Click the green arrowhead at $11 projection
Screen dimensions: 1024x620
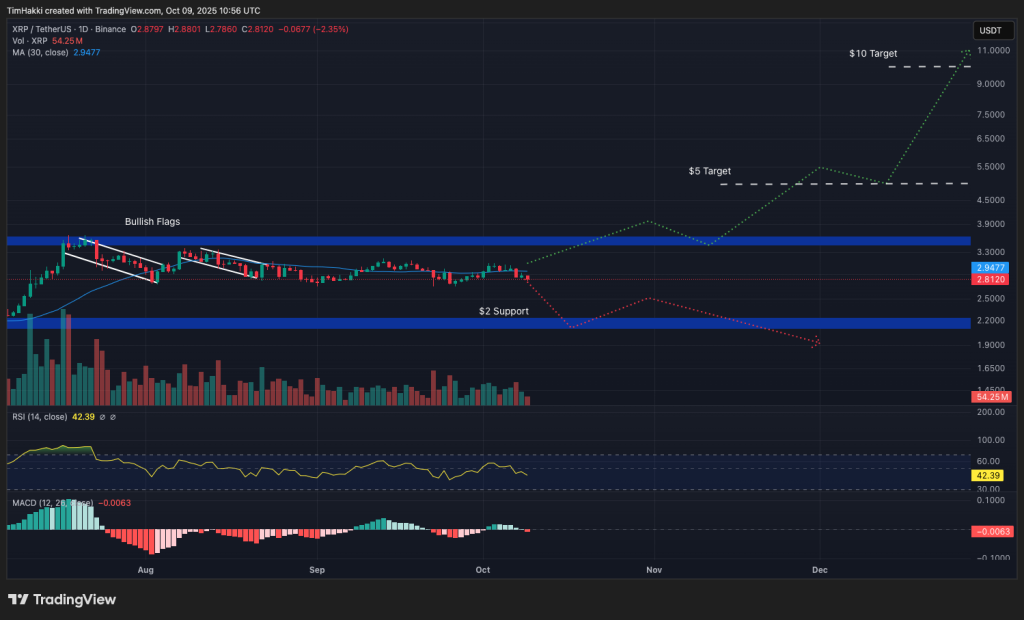pos(966,51)
